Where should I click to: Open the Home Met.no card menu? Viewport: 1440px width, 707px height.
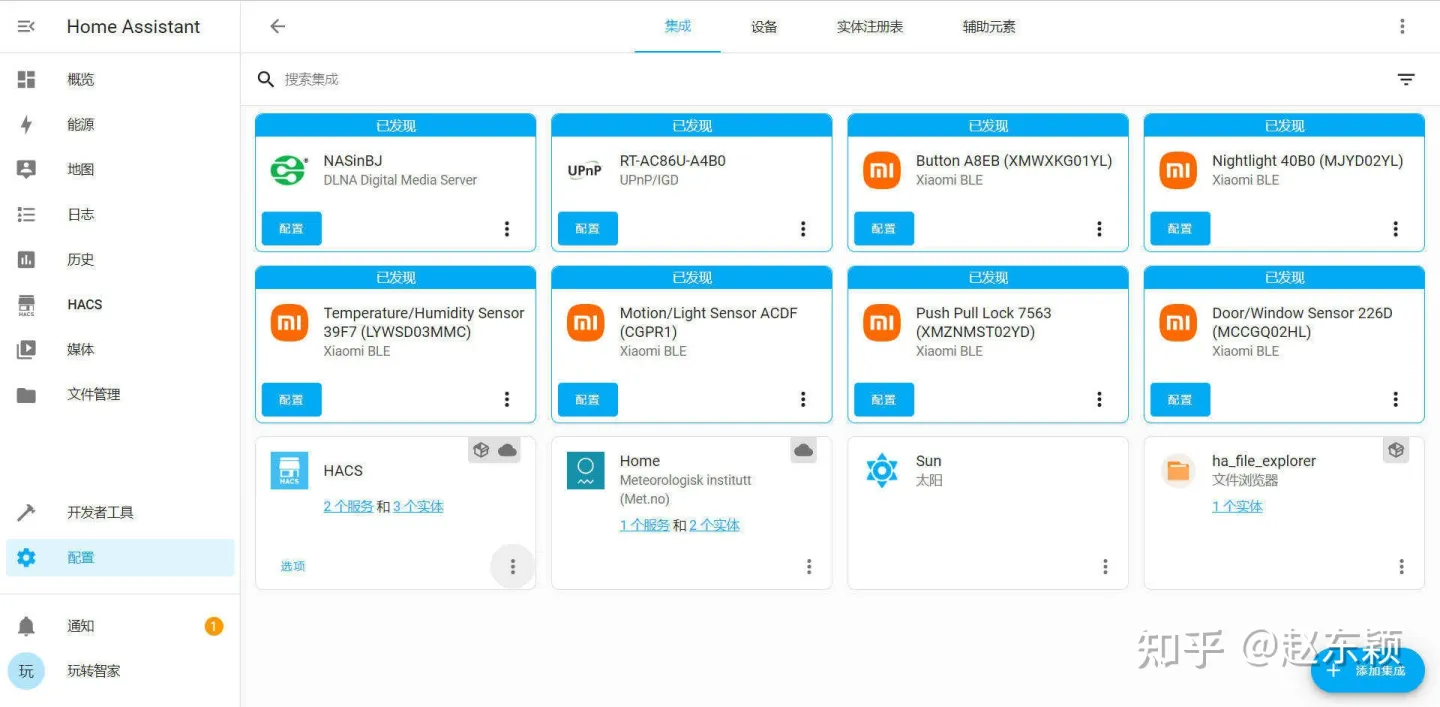coord(809,567)
